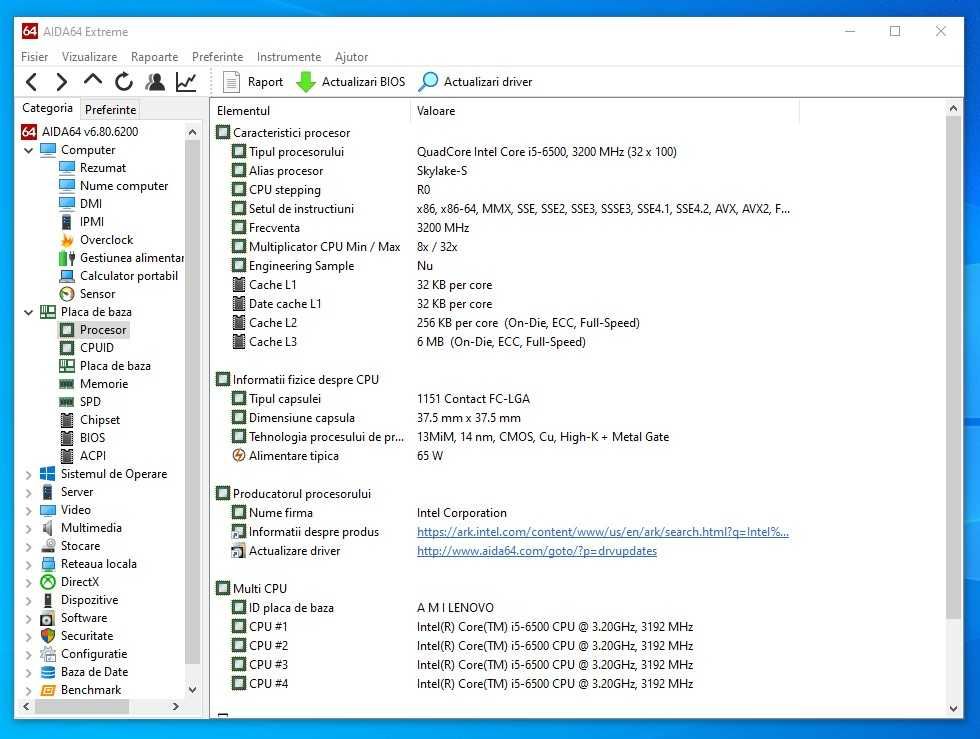Click the Raport document icon
The height and width of the screenshot is (739, 980).
231,82
